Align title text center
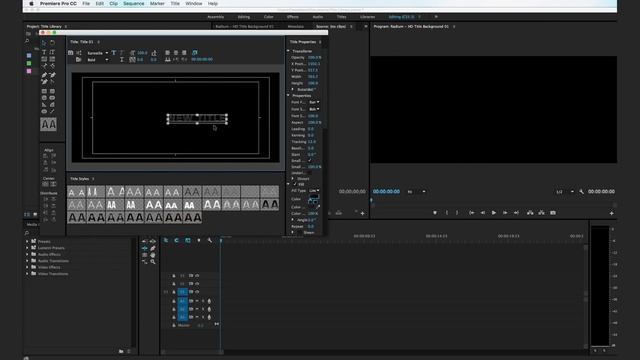This screenshot has height=360, width=640. [176, 53]
